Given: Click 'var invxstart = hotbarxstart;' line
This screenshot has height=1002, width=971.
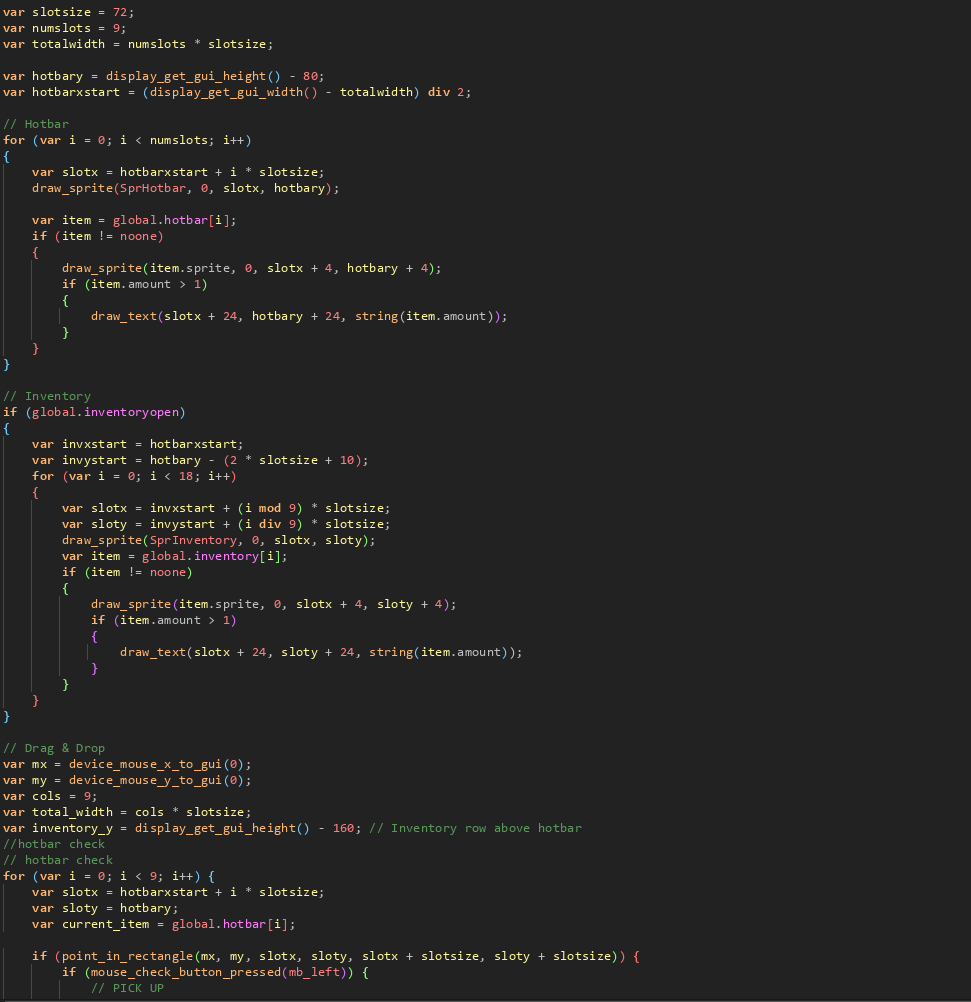Looking at the screenshot, I should pos(137,444).
